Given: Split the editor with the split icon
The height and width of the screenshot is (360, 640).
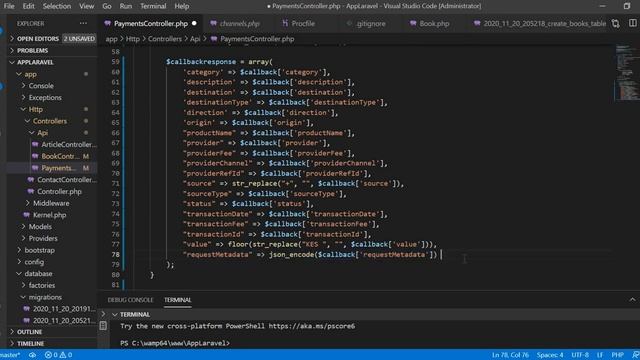Looking at the screenshot, I should point(633,23).
